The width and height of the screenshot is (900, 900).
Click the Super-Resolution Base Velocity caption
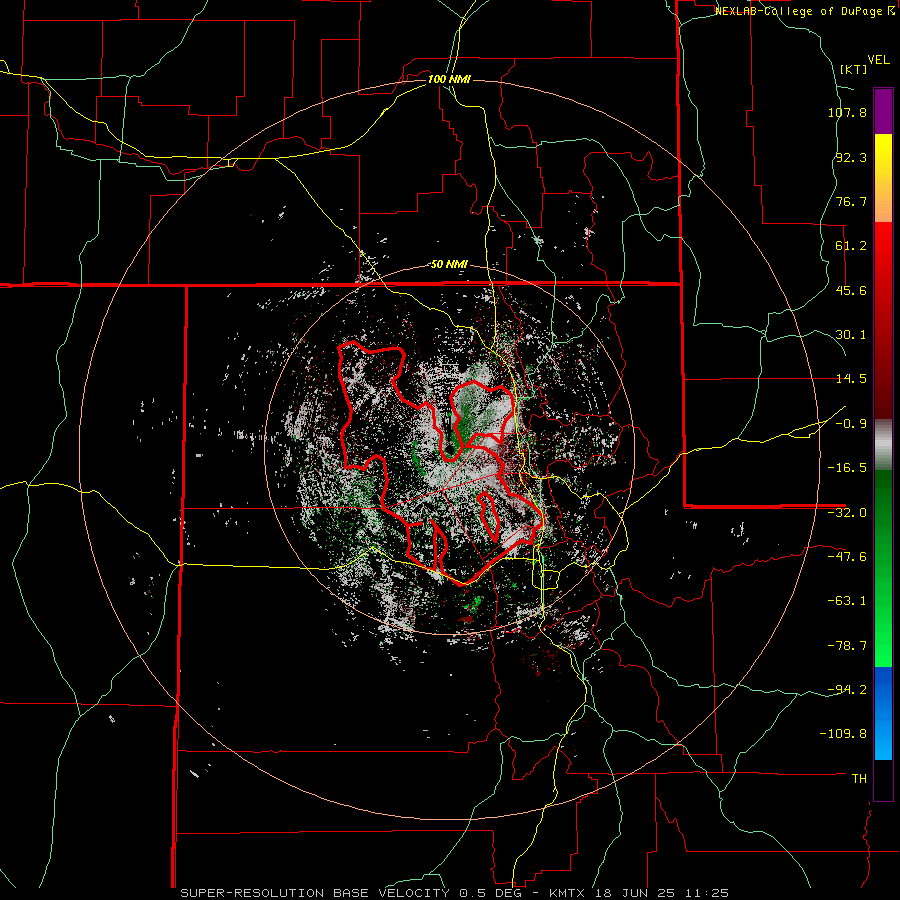455,893
